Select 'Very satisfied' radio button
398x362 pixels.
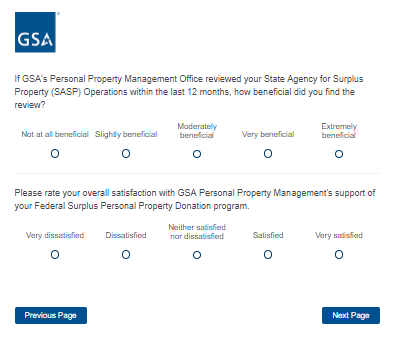click(339, 255)
